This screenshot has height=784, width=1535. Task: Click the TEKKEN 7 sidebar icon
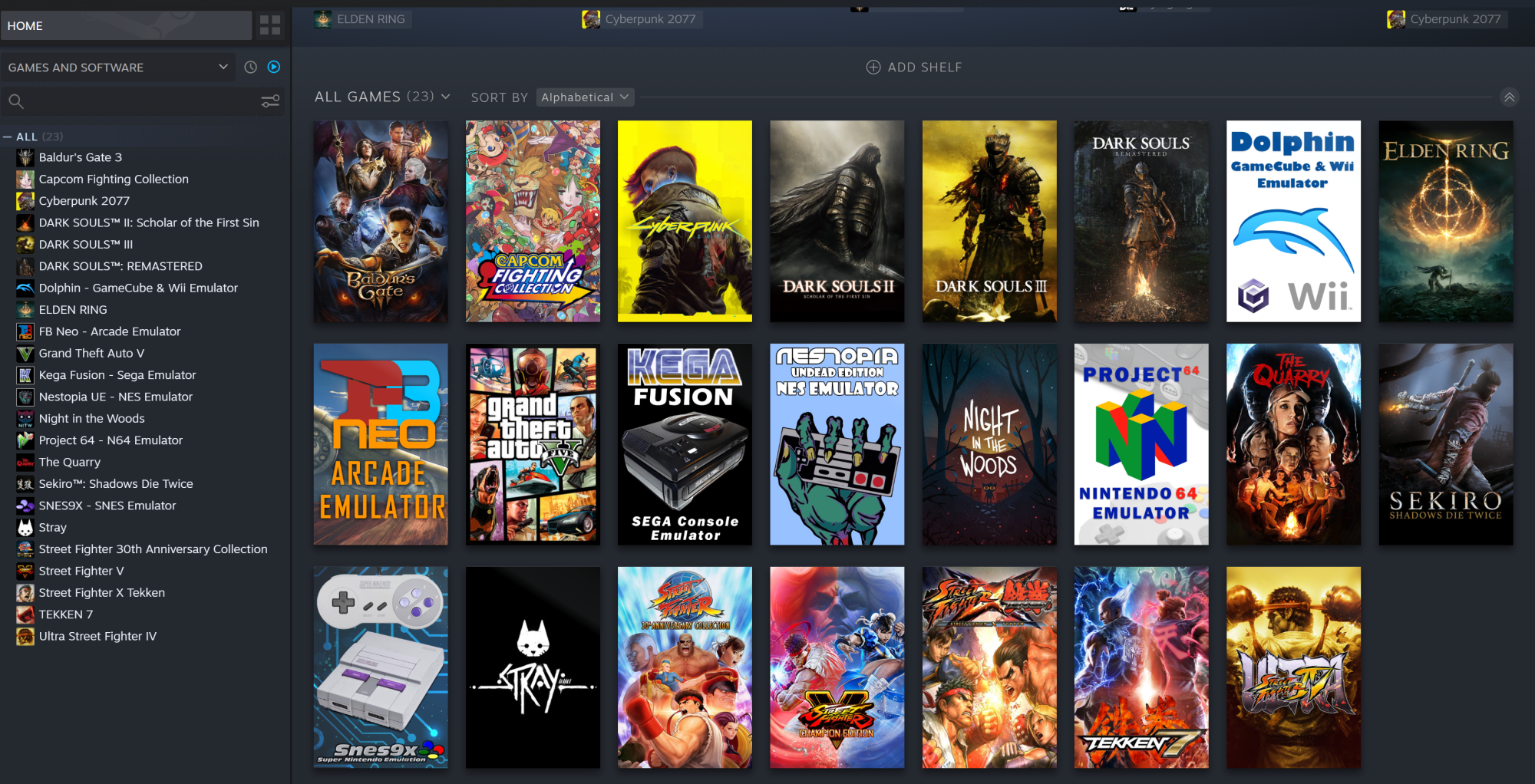pos(25,615)
